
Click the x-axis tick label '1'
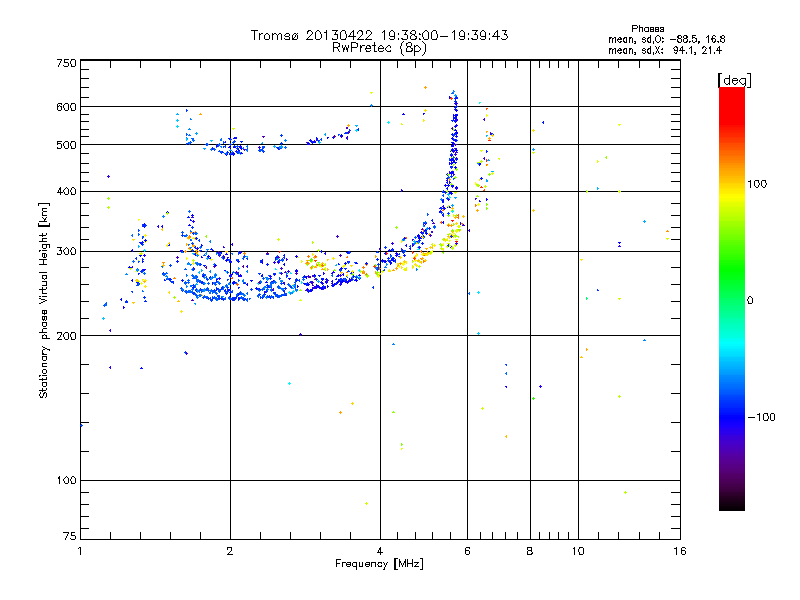80,551
